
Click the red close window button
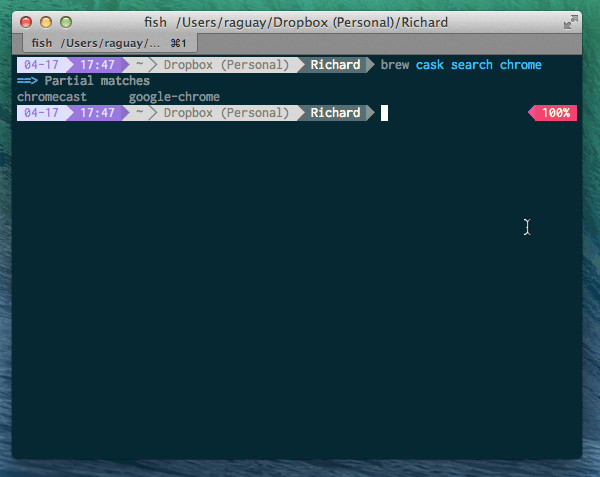pos(26,22)
